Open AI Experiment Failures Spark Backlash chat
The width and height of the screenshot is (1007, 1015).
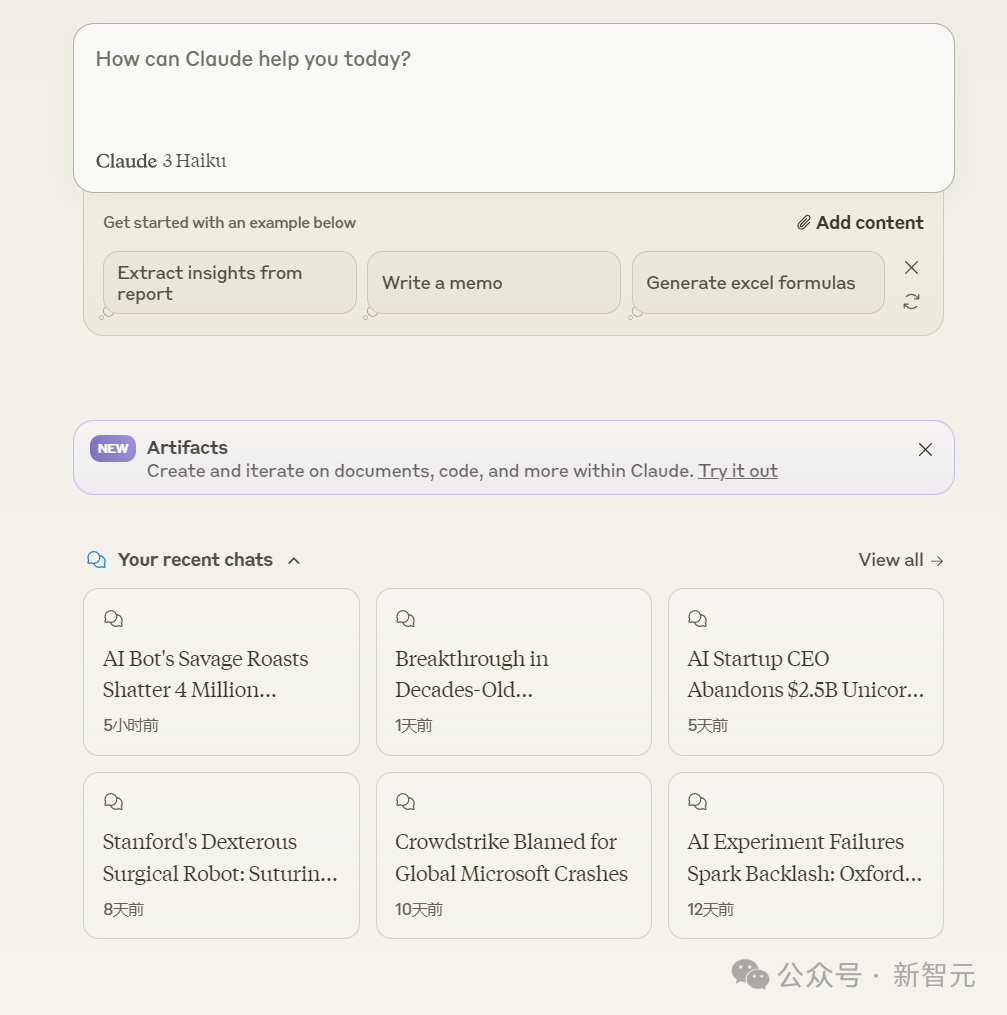point(806,855)
